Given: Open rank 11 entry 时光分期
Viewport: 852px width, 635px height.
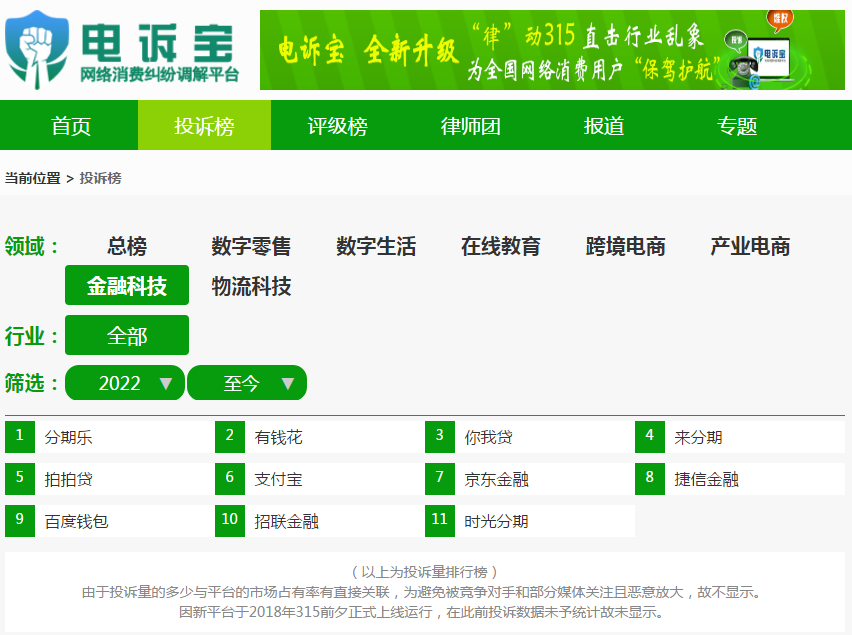Looking at the screenshot, I should pyautogui.click(x=530, y=521).
